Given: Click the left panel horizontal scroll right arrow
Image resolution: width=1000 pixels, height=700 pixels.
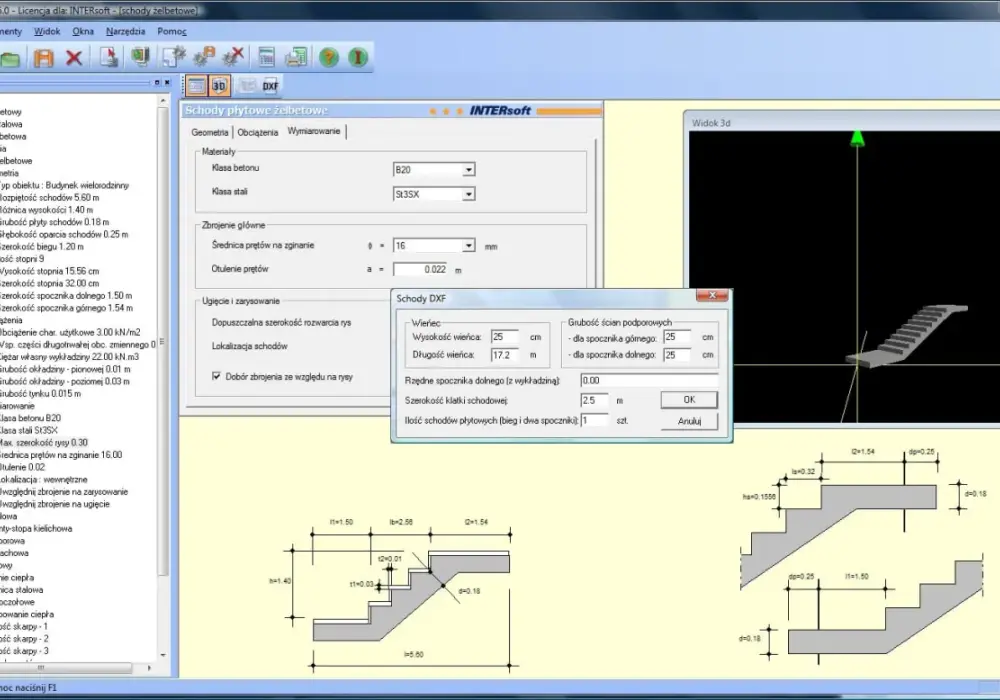Looking at the screenshot, I should 149,668.
